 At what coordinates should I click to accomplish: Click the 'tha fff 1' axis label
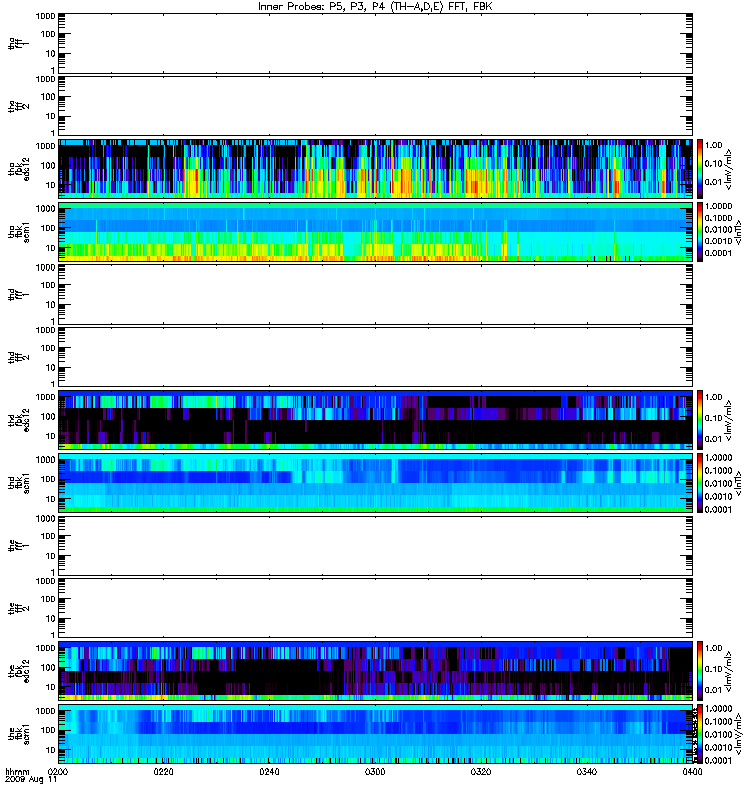tap(19, 43)
